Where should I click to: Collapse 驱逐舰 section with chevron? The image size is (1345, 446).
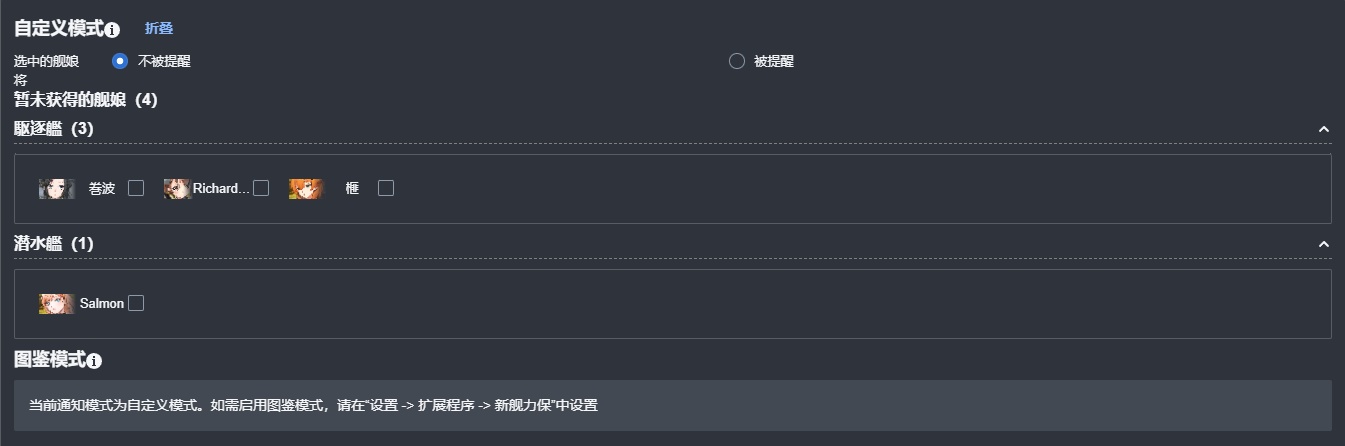pos(1324,129)
